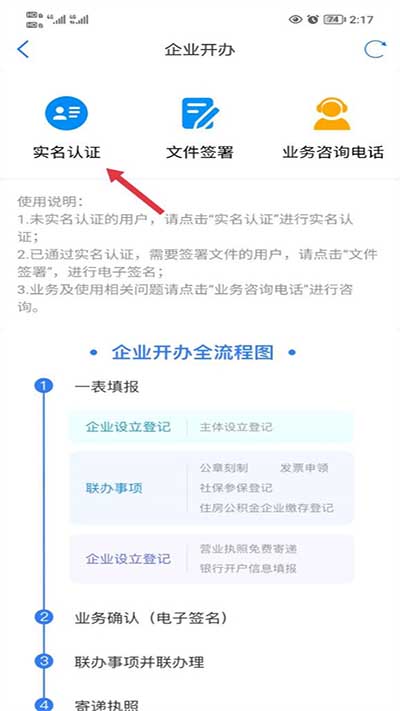Select step 1 circle marker
The image size is (400, 711).
tap(44, 386)
